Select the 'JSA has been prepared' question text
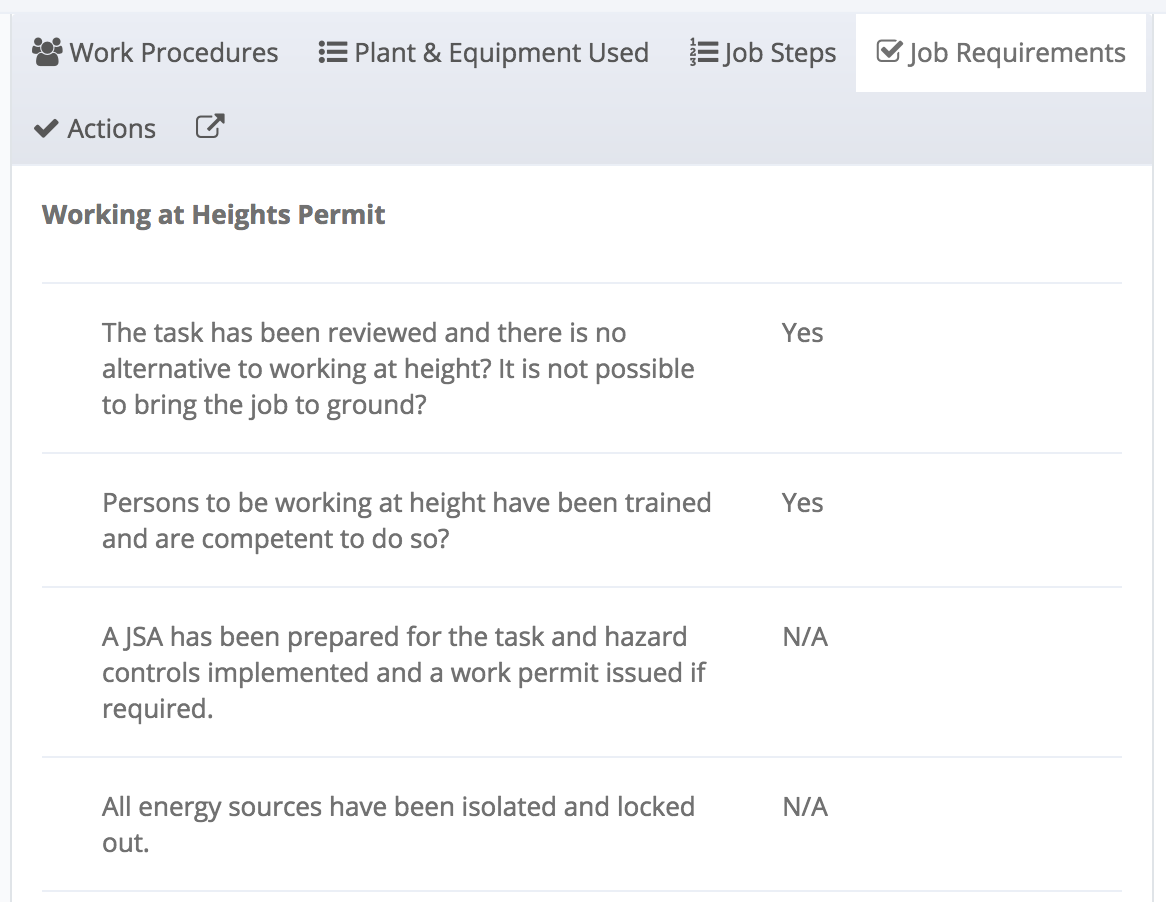 403,673
